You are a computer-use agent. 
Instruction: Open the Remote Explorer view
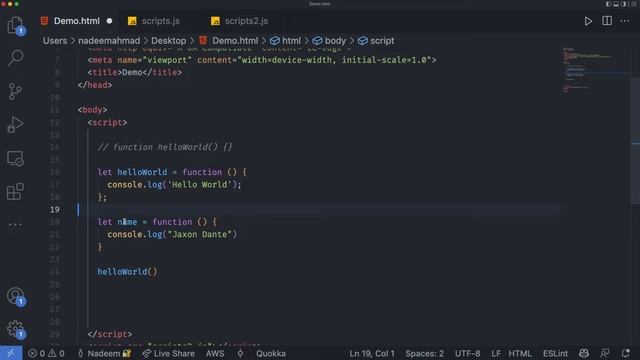pos(15,158)
